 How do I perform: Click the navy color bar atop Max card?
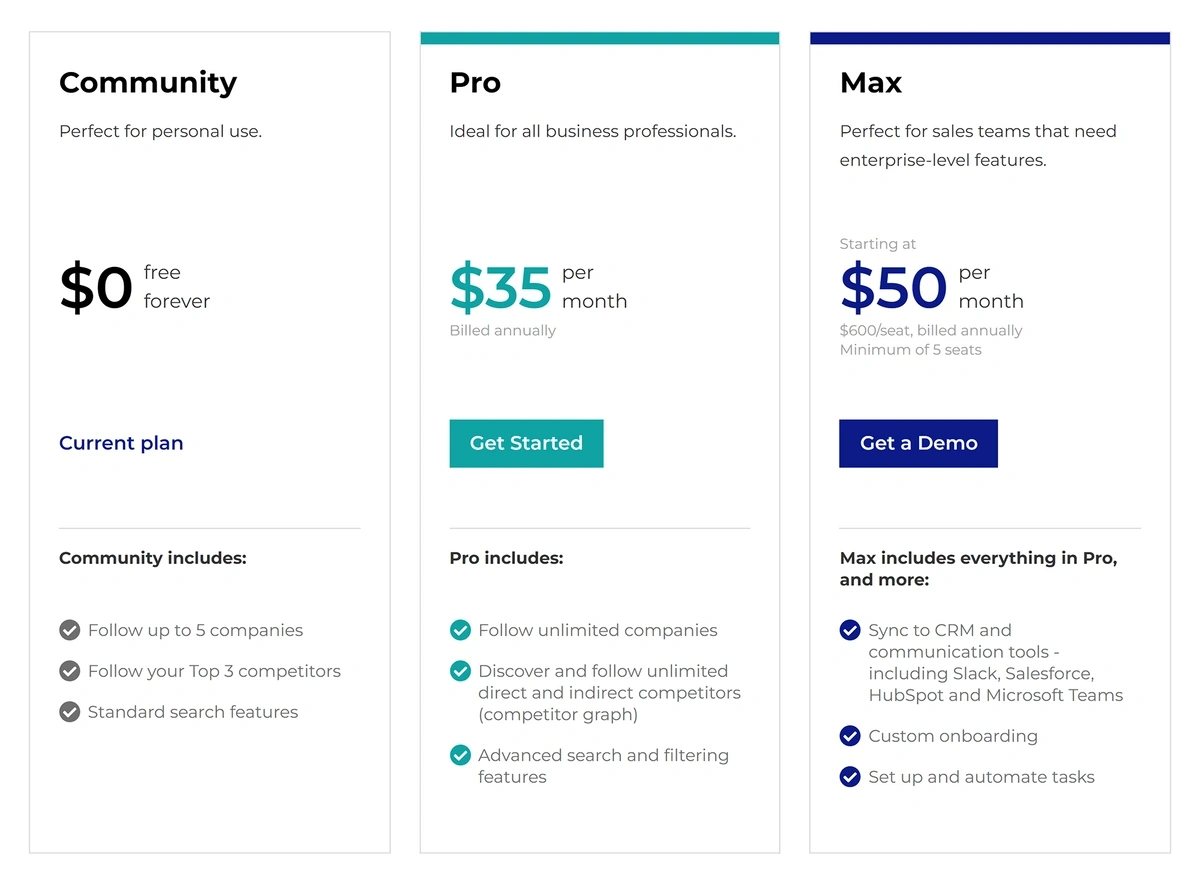(990, 38)
